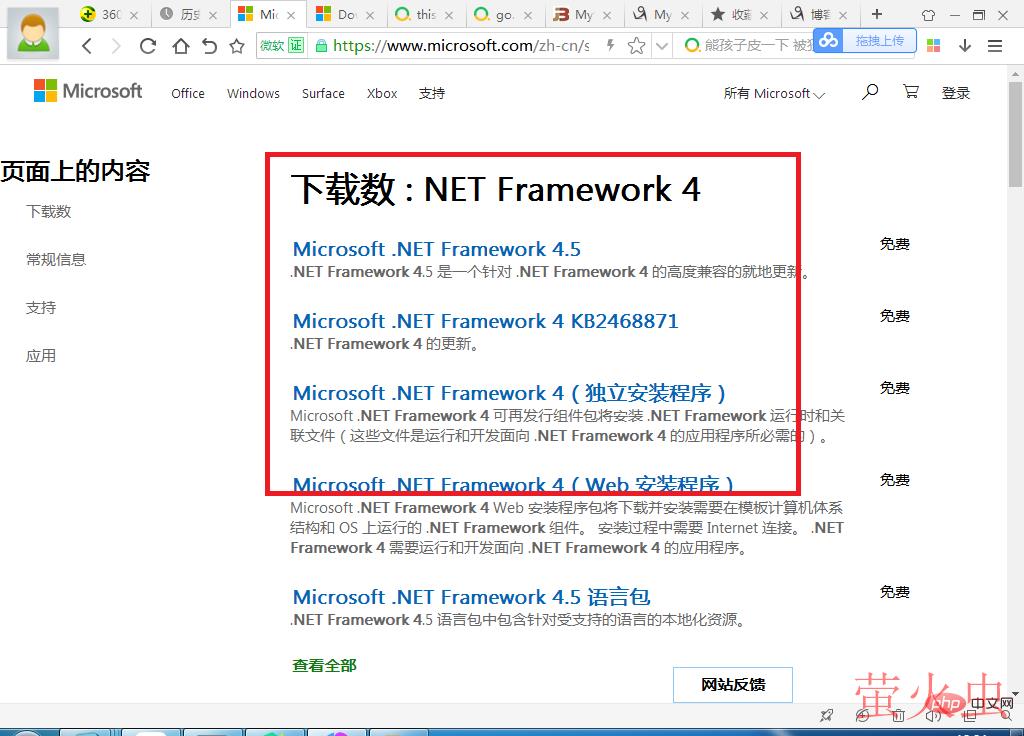The width and height of the screenshot is (1024, 736).
Task: Expand the address bar dropdown arrow
Action: tap(662, 46)
